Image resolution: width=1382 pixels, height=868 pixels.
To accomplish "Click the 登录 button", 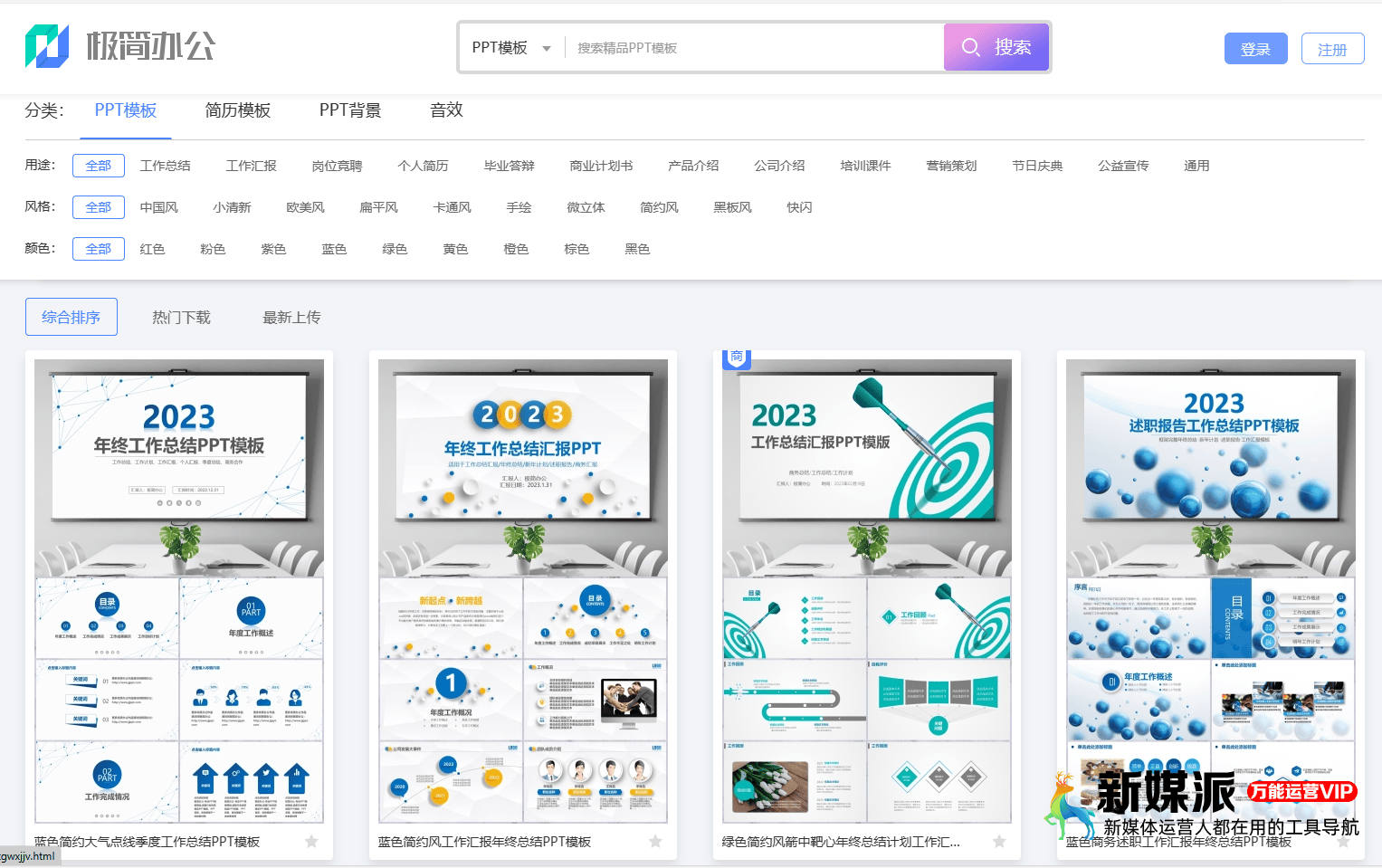I will pos(1255,49).
